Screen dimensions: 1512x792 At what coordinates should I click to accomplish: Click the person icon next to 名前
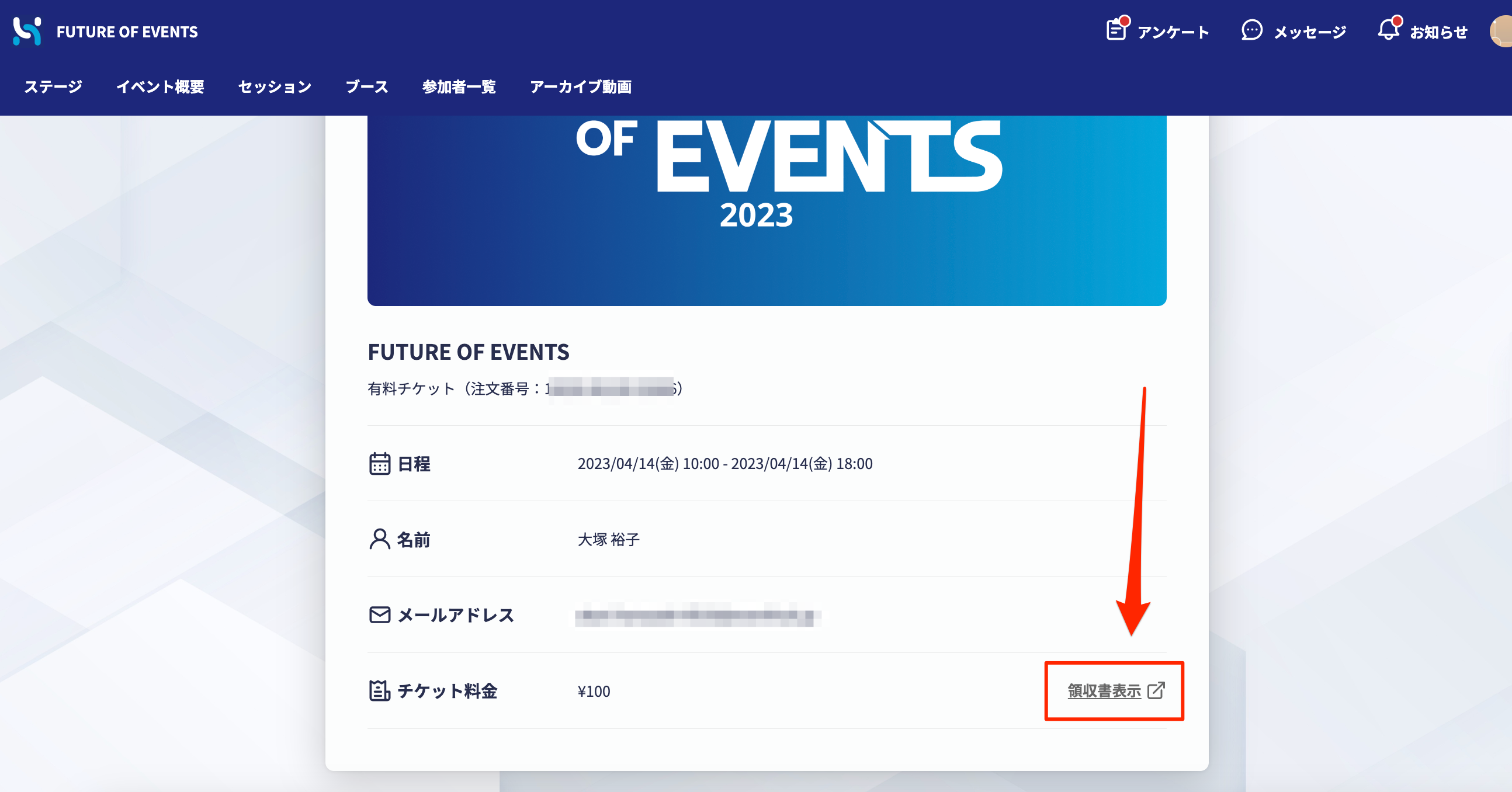(379, 539)
